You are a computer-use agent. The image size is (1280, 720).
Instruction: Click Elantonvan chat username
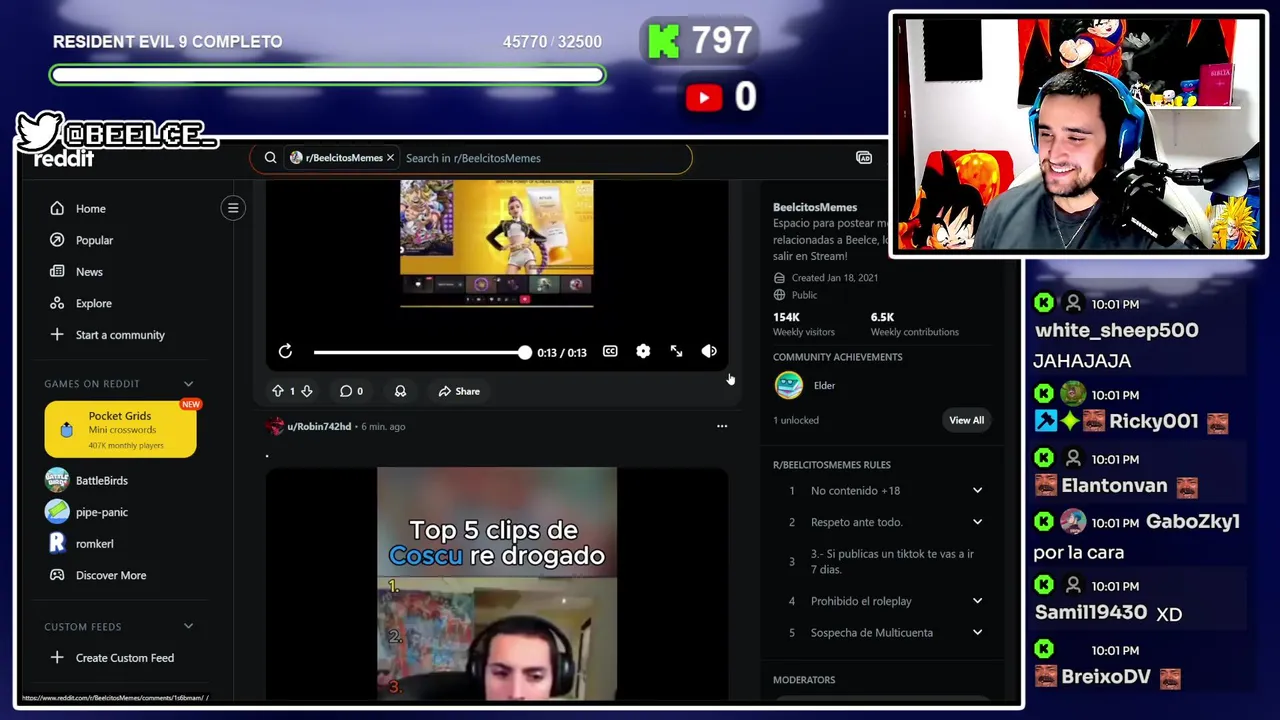1114,485
